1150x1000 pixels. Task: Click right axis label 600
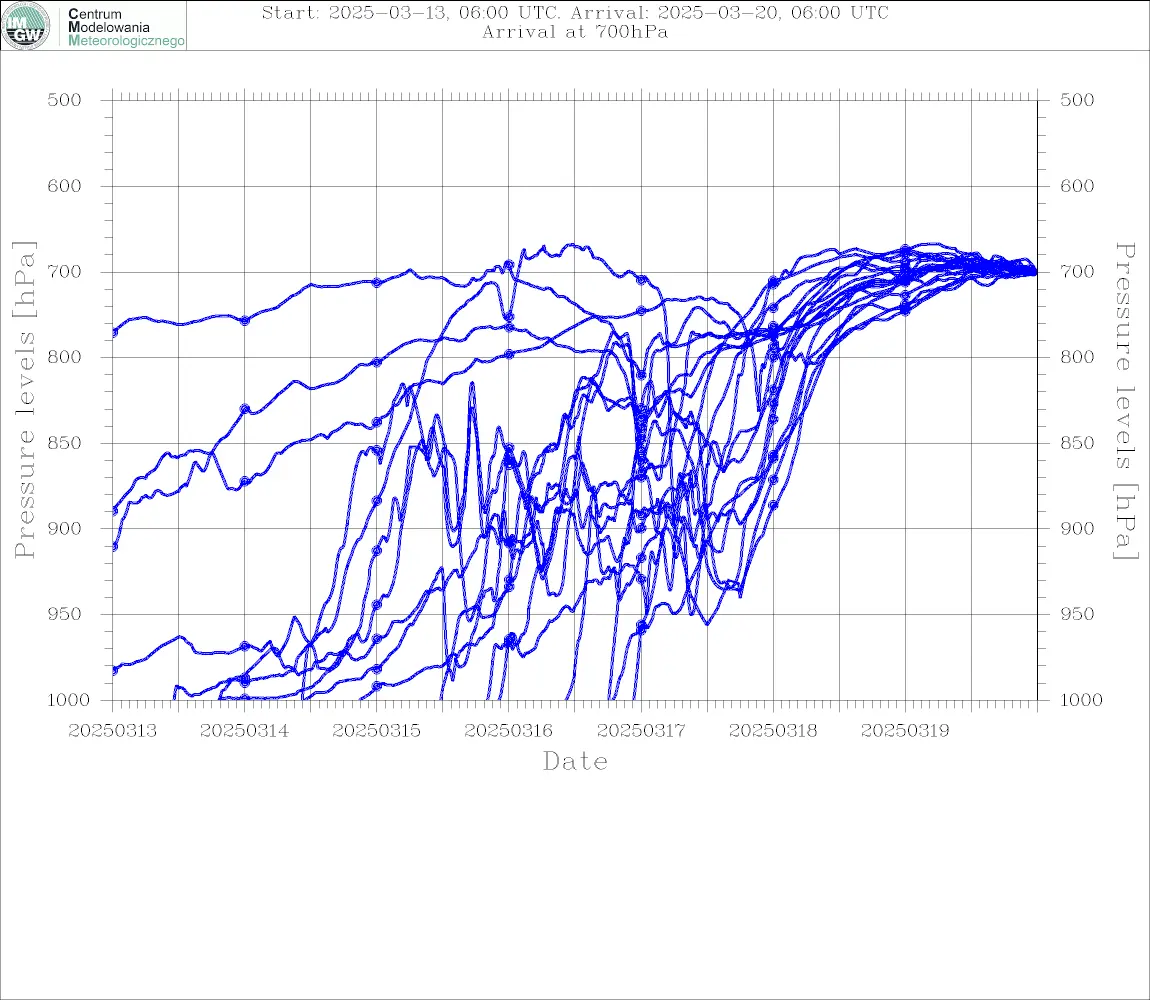coord(1077,186)
